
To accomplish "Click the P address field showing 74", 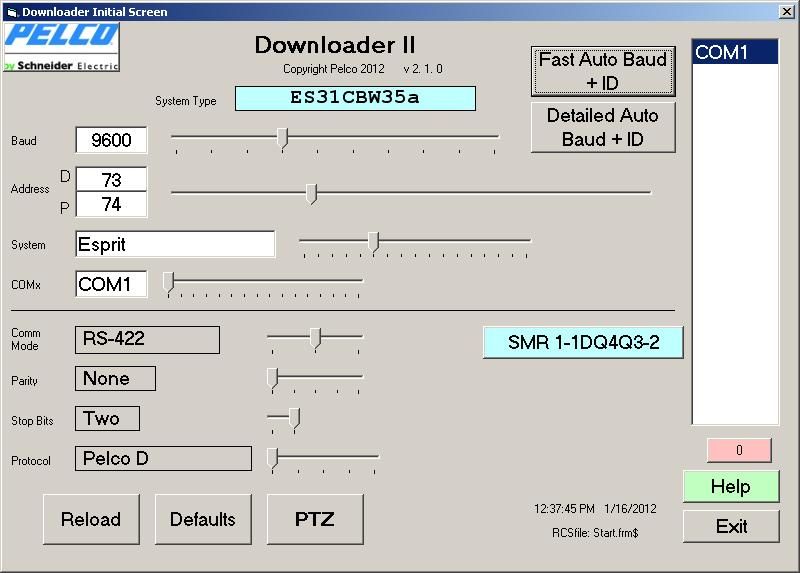I will (111, 205).
